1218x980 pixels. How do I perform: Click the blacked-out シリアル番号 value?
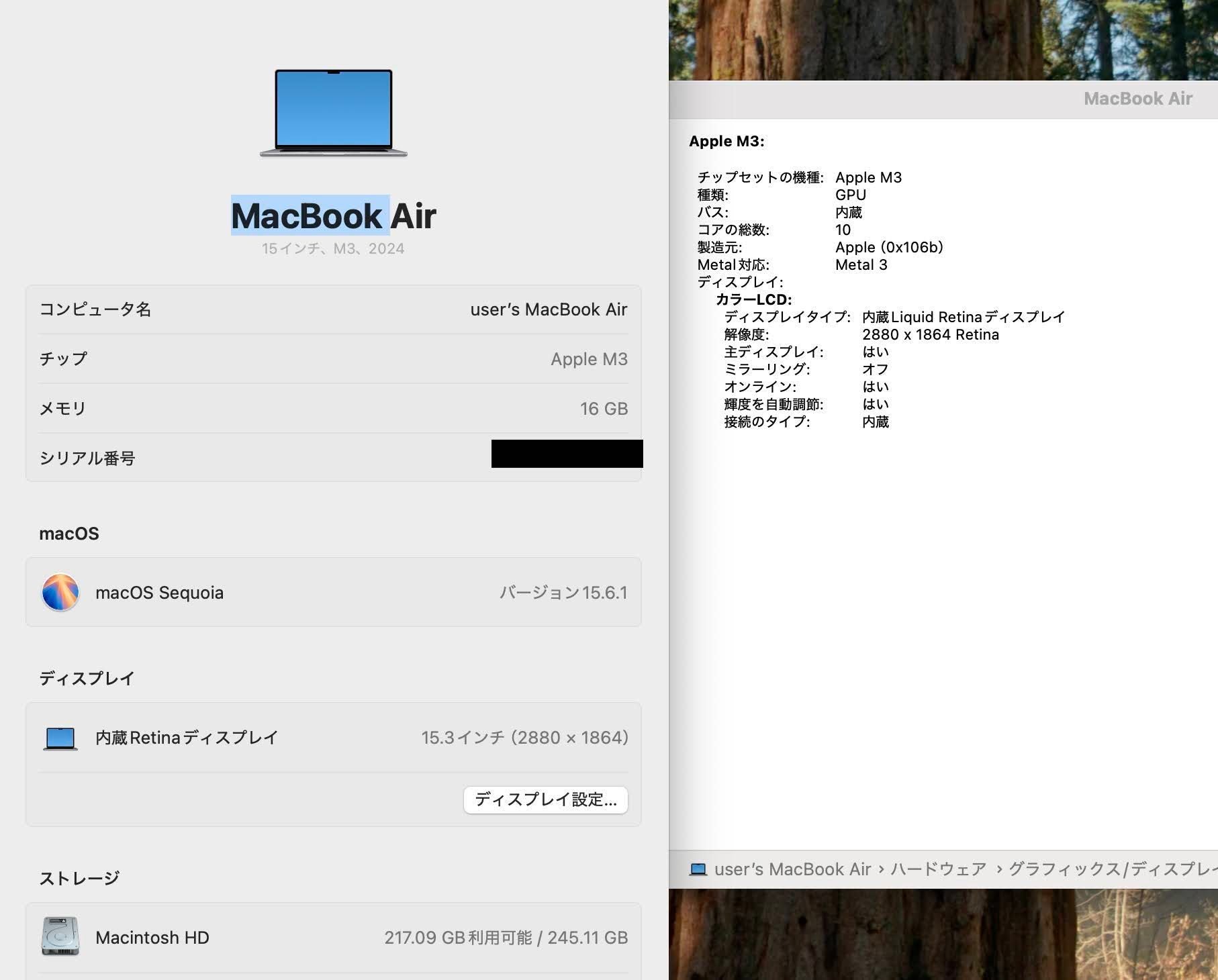coord(567,454)
